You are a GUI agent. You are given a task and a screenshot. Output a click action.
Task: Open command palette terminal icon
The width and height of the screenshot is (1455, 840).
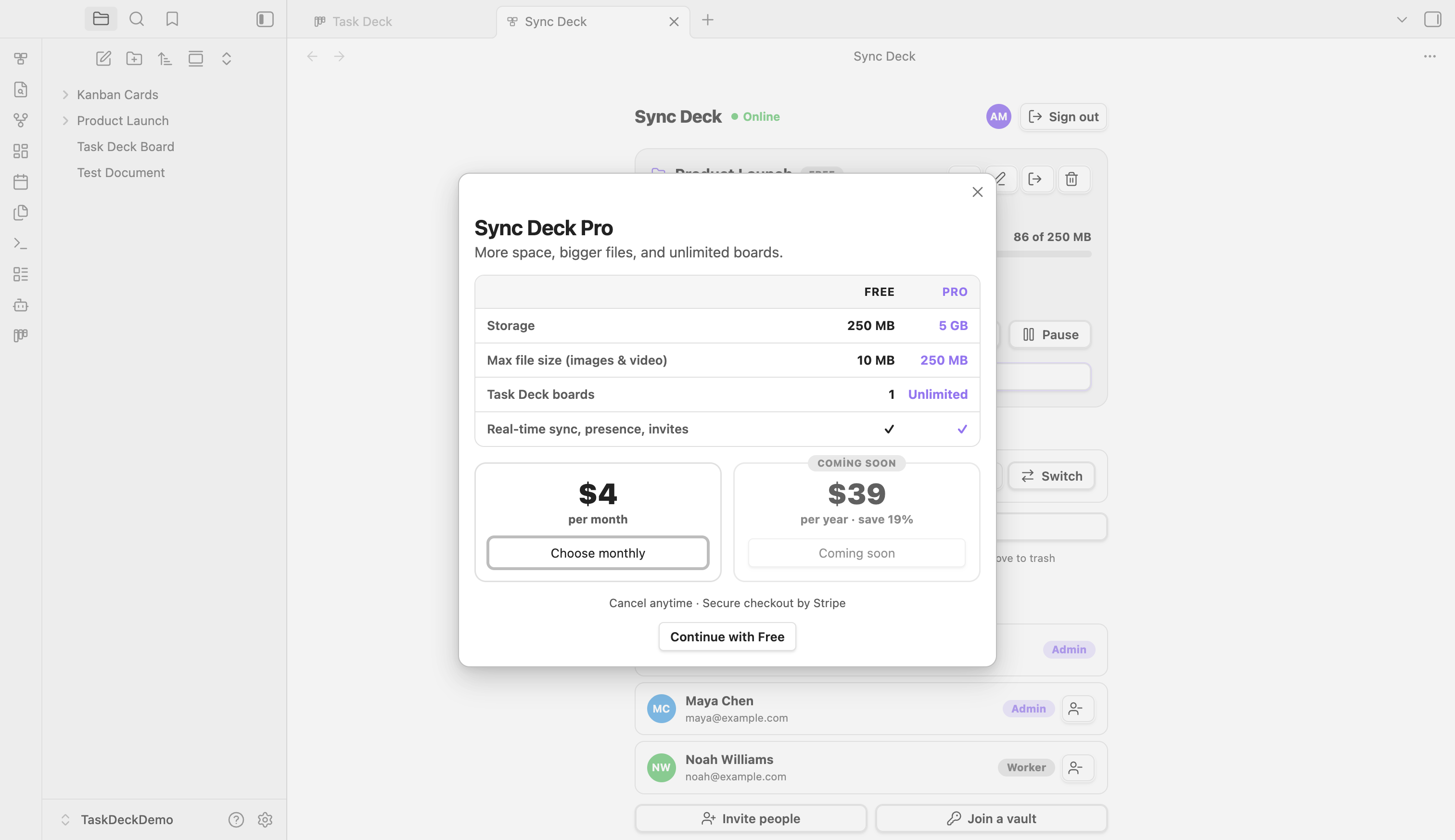click(21, 243)
